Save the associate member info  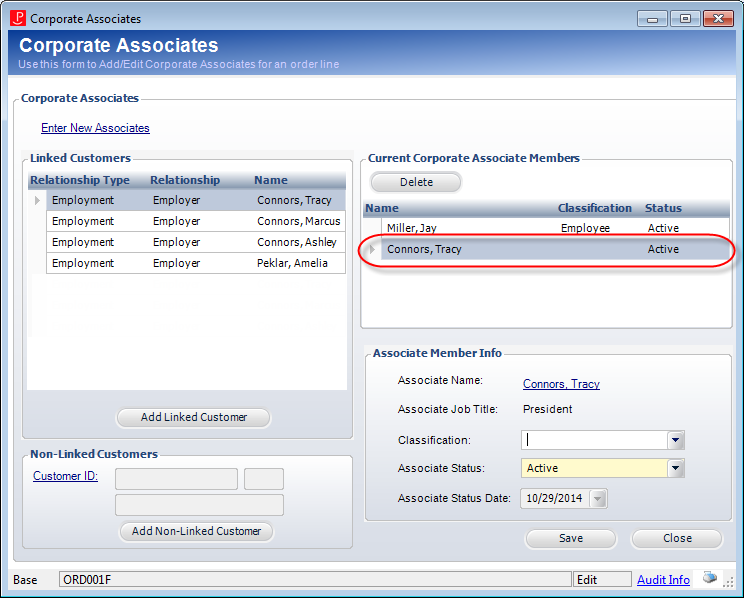pyautogui.click(x=571, y=538)
